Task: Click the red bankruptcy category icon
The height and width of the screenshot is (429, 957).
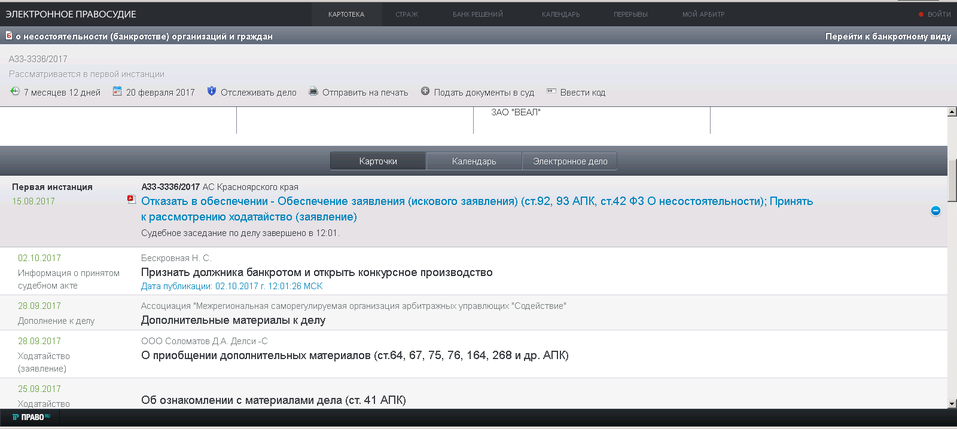Action: click(9, 36)
